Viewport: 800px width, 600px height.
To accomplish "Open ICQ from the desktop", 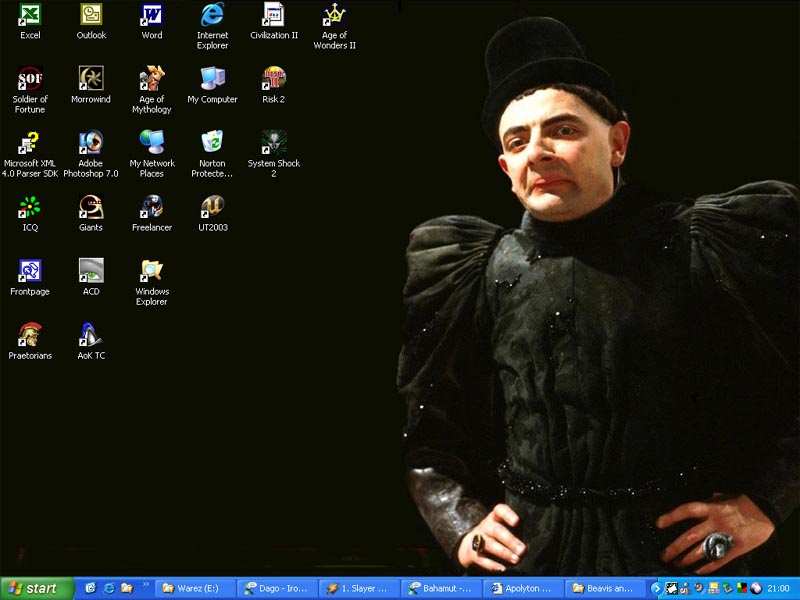I will coord(30,207).
